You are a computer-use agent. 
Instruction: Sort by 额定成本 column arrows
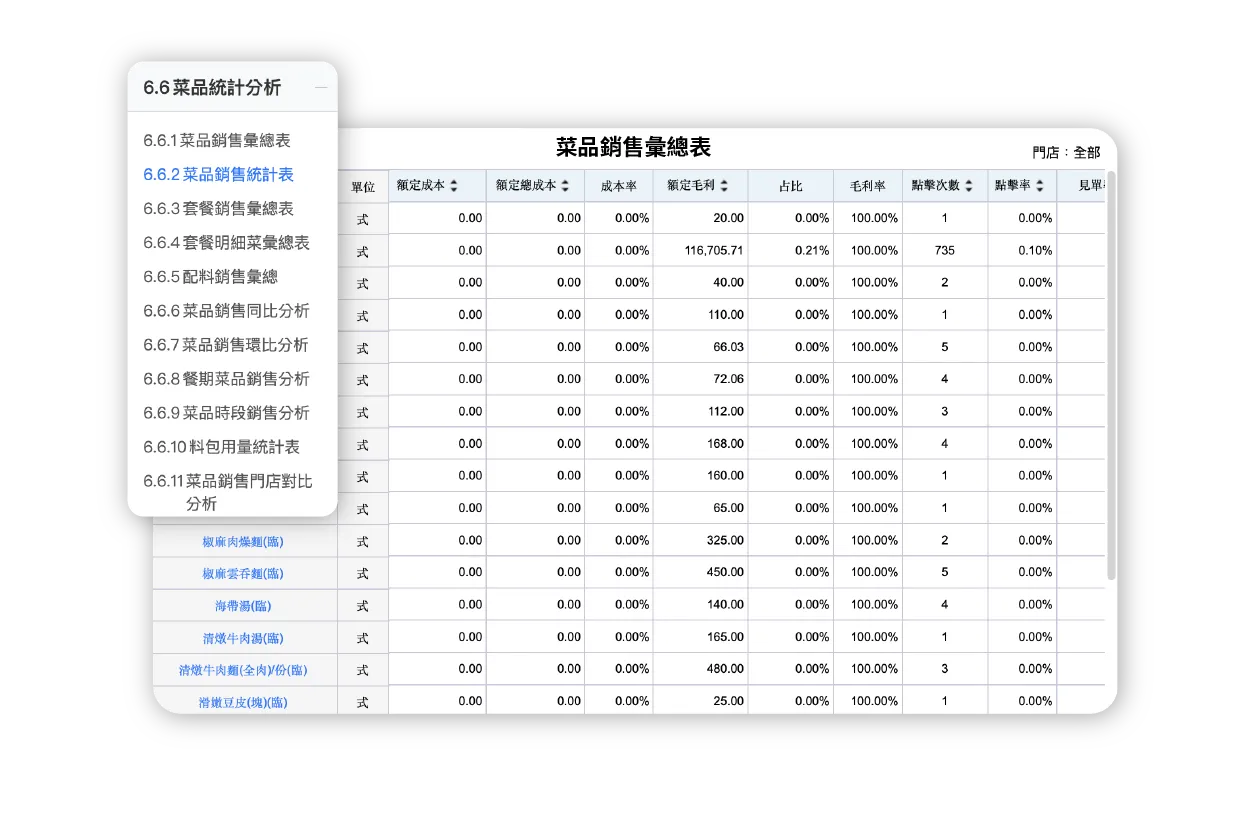tap(453, 186)
